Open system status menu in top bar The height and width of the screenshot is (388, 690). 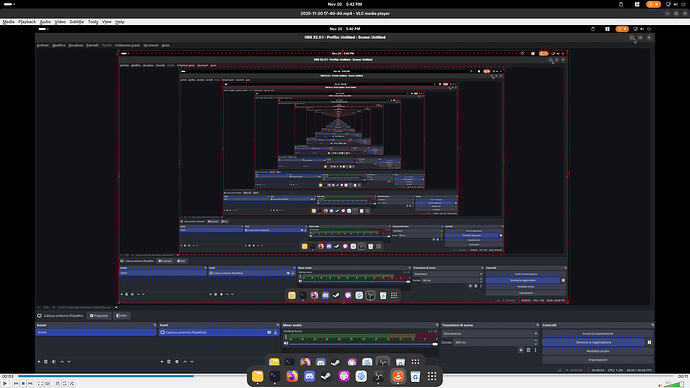tap(676, 4)
